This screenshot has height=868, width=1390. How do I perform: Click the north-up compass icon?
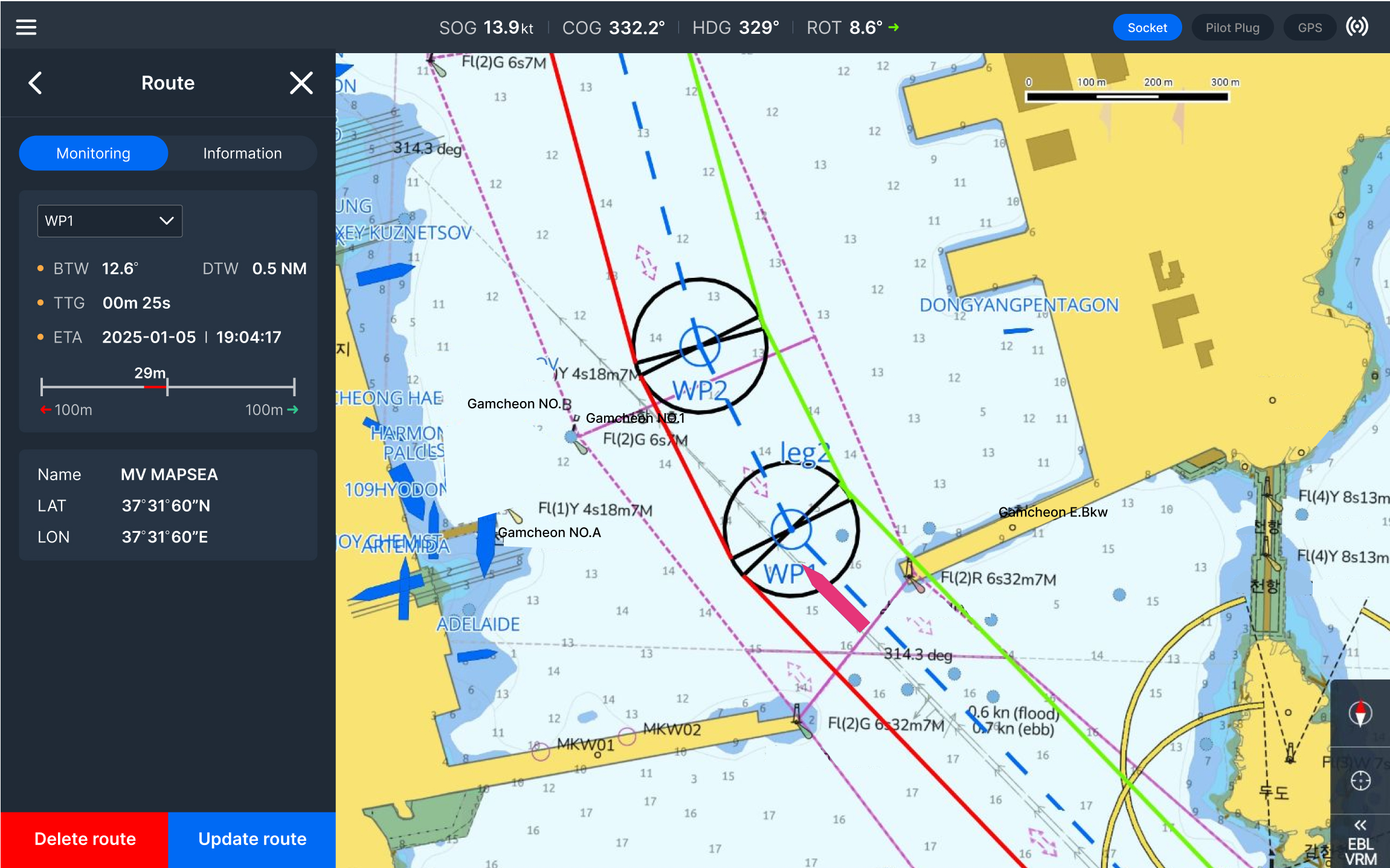[1360, 713]
